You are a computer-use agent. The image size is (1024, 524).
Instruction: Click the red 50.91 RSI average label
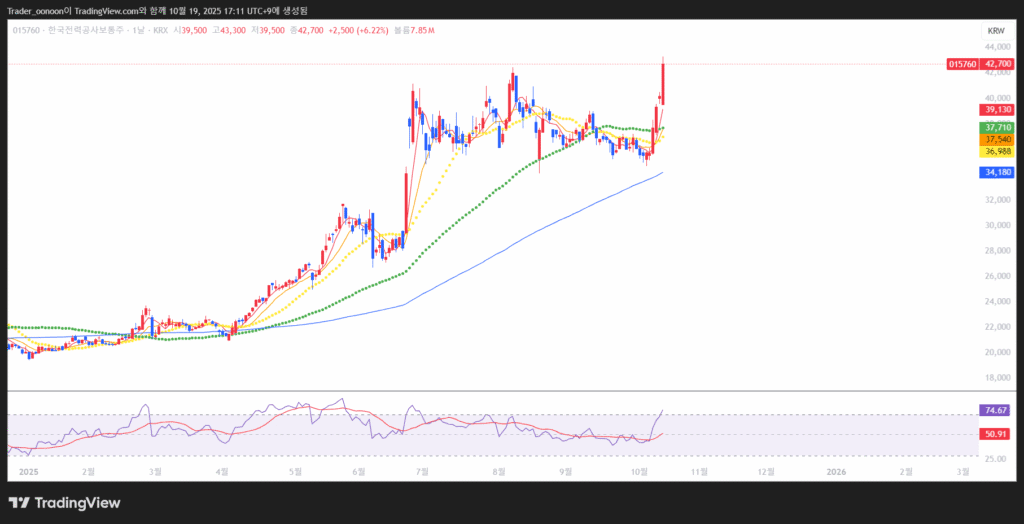tap(996, 434)
